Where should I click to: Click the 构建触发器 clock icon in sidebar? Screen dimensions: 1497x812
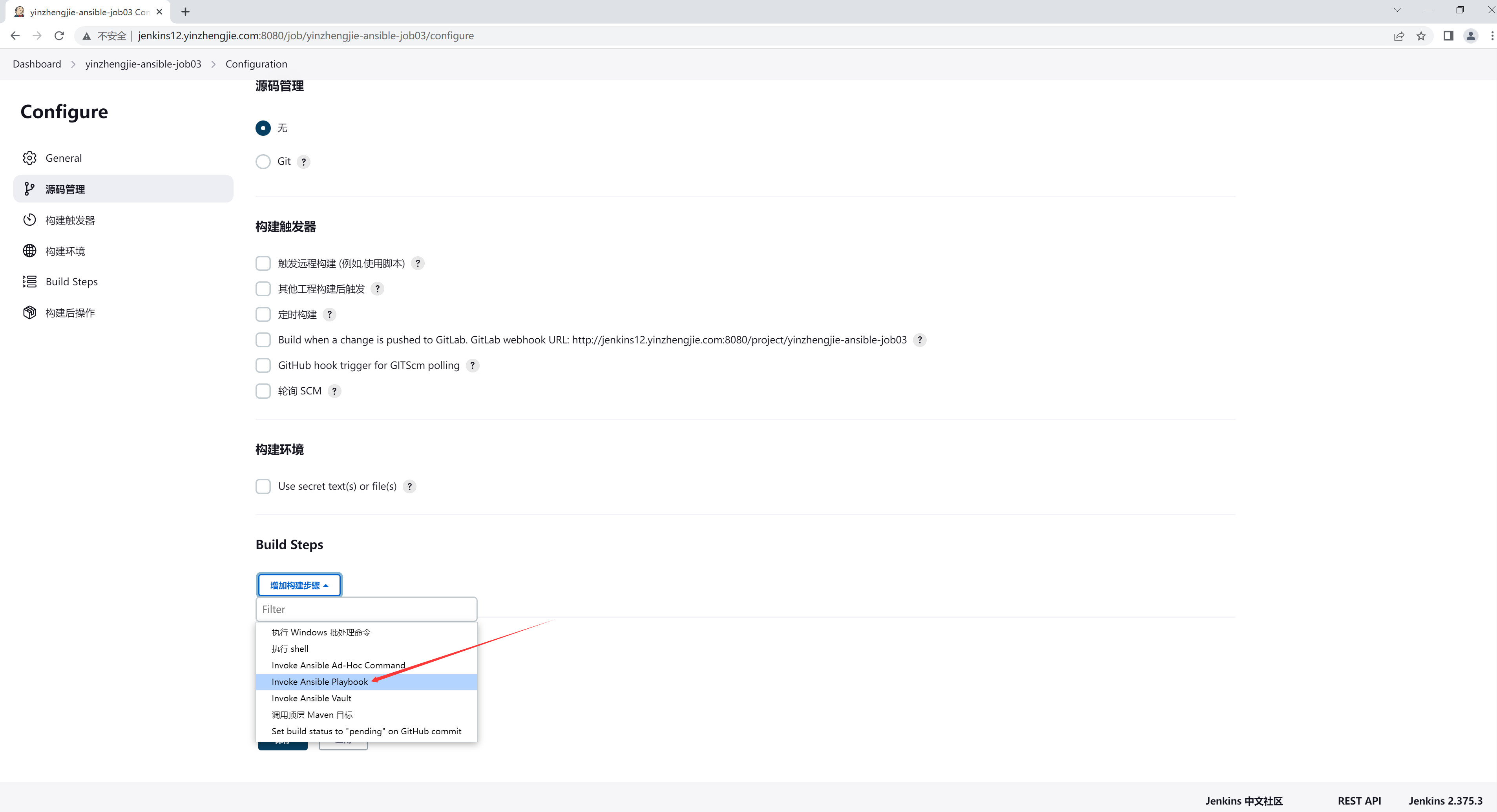[x=30, y=220]
